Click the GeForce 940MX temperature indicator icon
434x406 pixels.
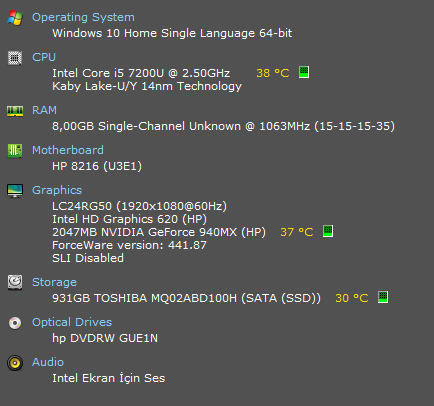(328, 231)
